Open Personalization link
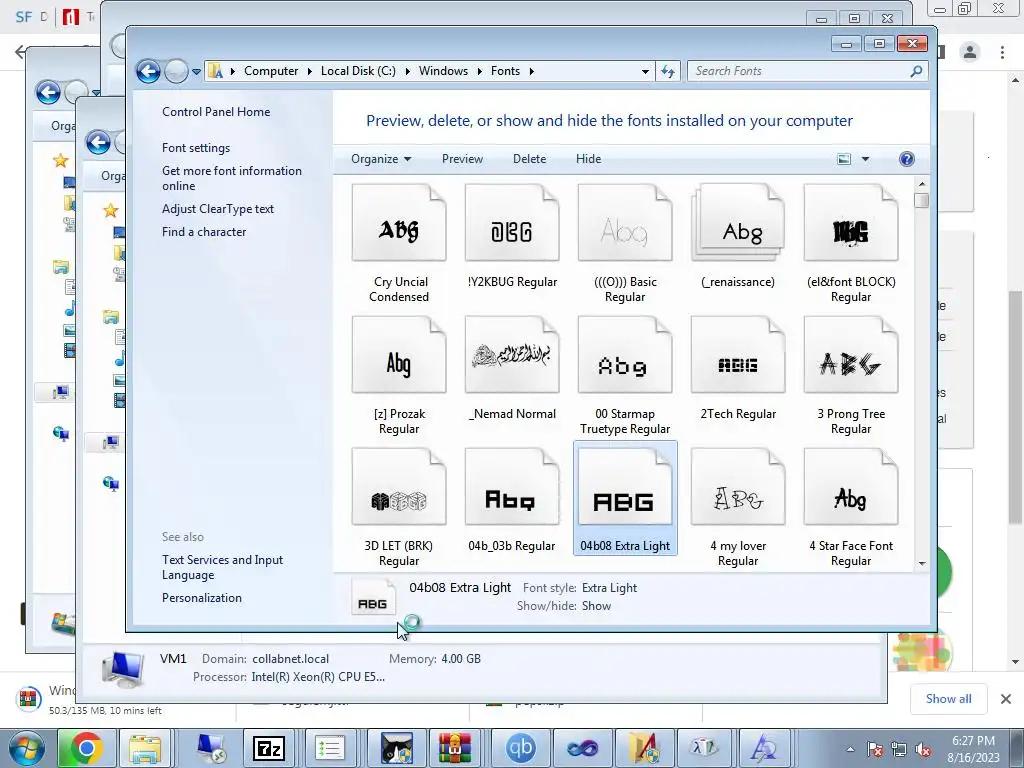This screenshot has width=1024, height=768. coord(202,598)
